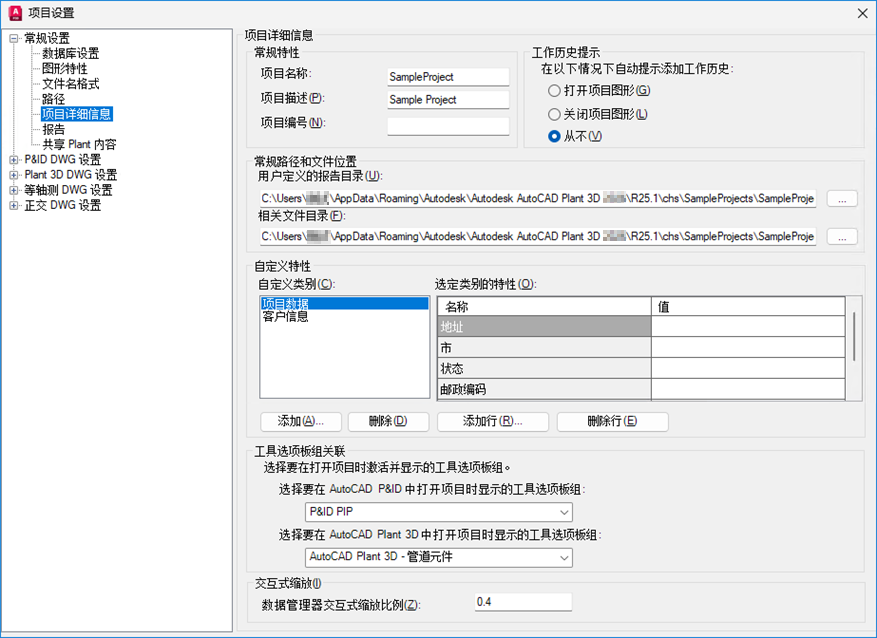Select the 关闭项目图形 radio button

pyautogui.click(x=554, y=115)
